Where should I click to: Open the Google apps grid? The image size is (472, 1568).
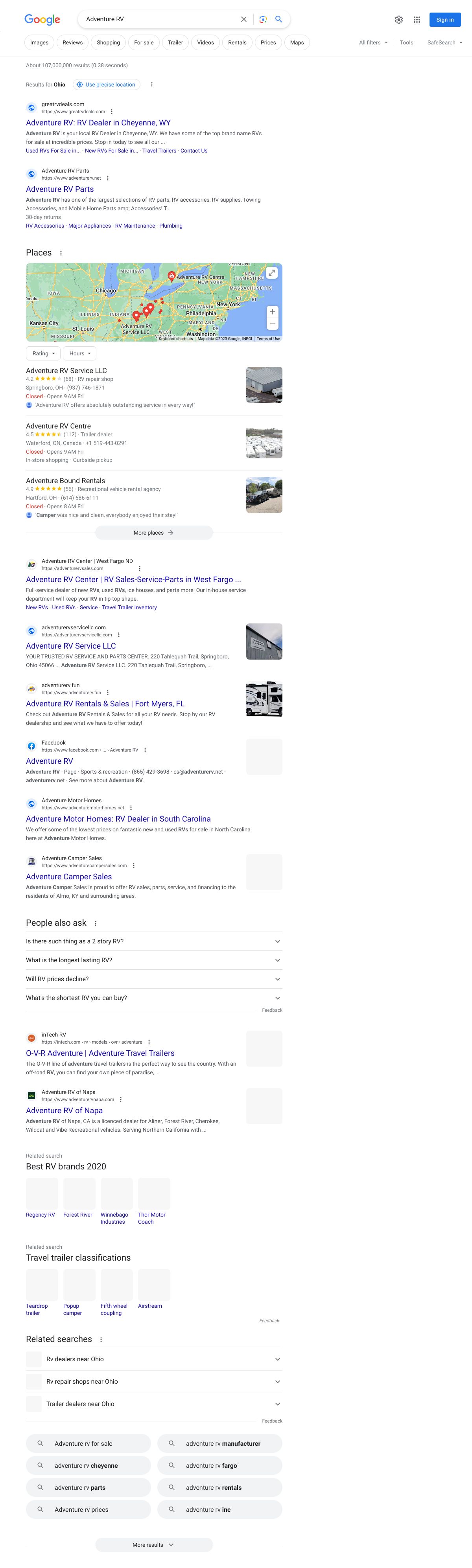[417, 20]
